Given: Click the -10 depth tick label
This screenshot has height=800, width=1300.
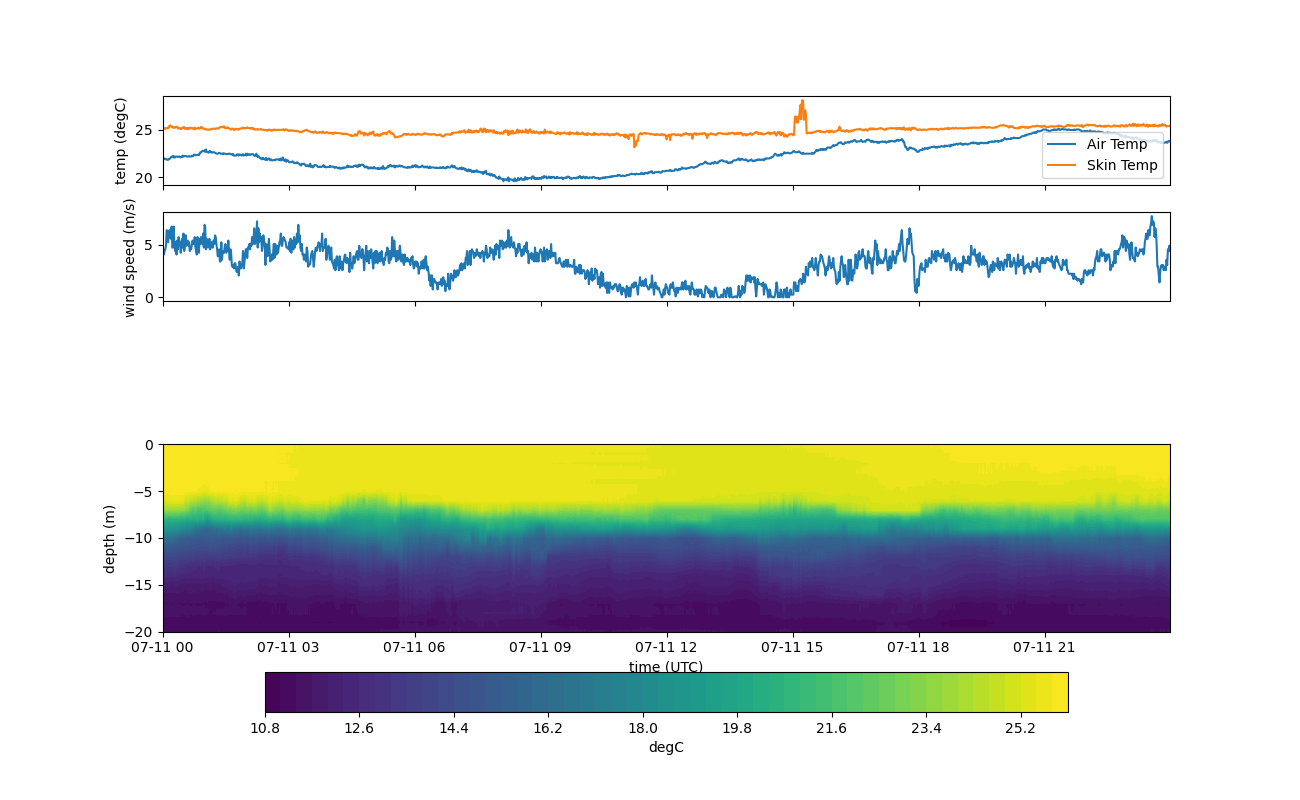Looking at the screenshot, I should (141, 538).
